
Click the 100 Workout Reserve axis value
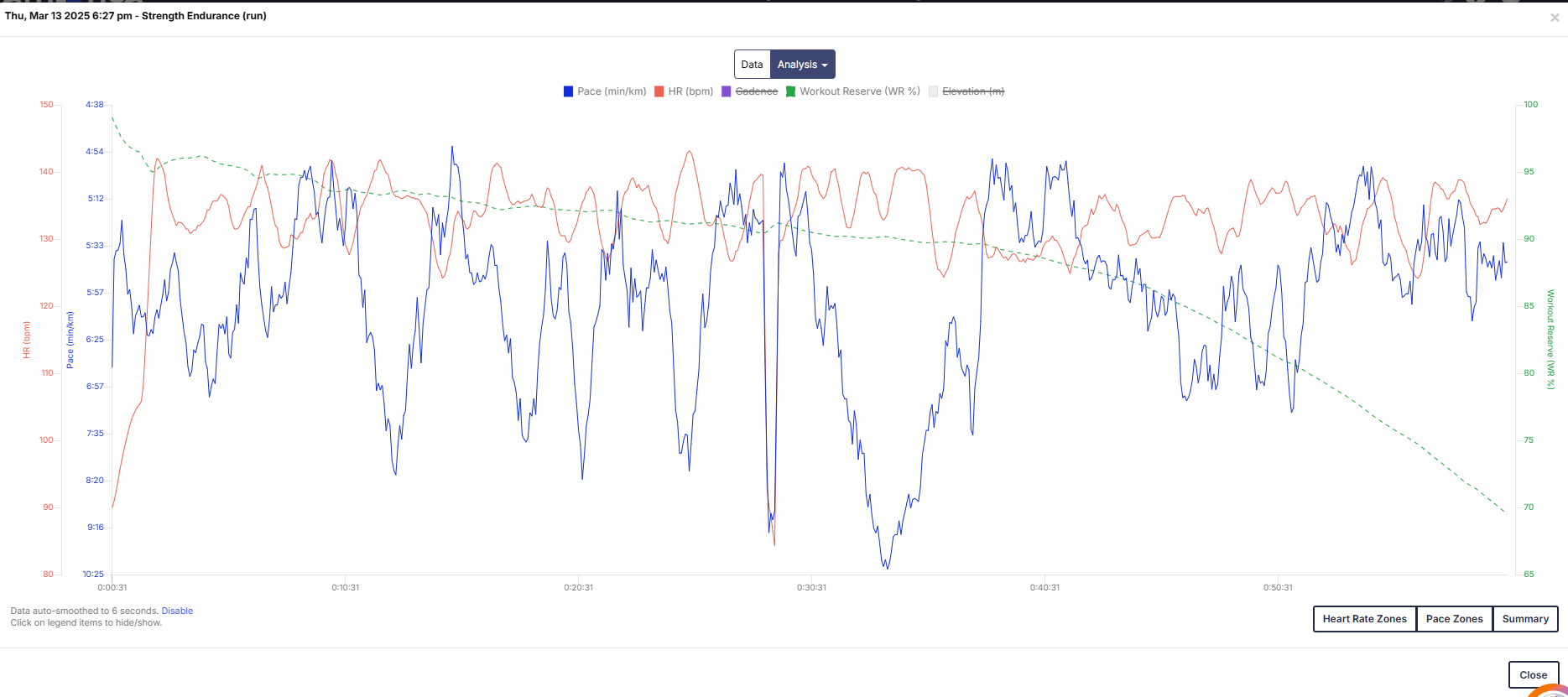tap(1531, 105)
